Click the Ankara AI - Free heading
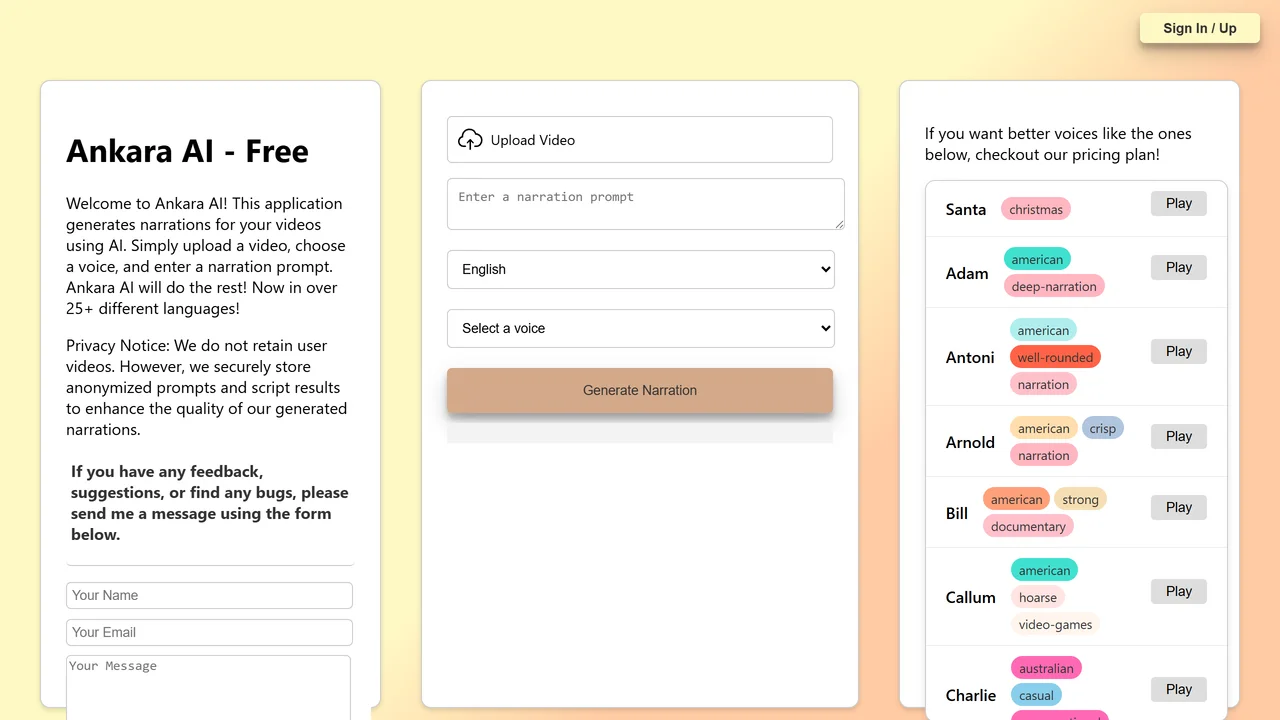 click(187, 151)
